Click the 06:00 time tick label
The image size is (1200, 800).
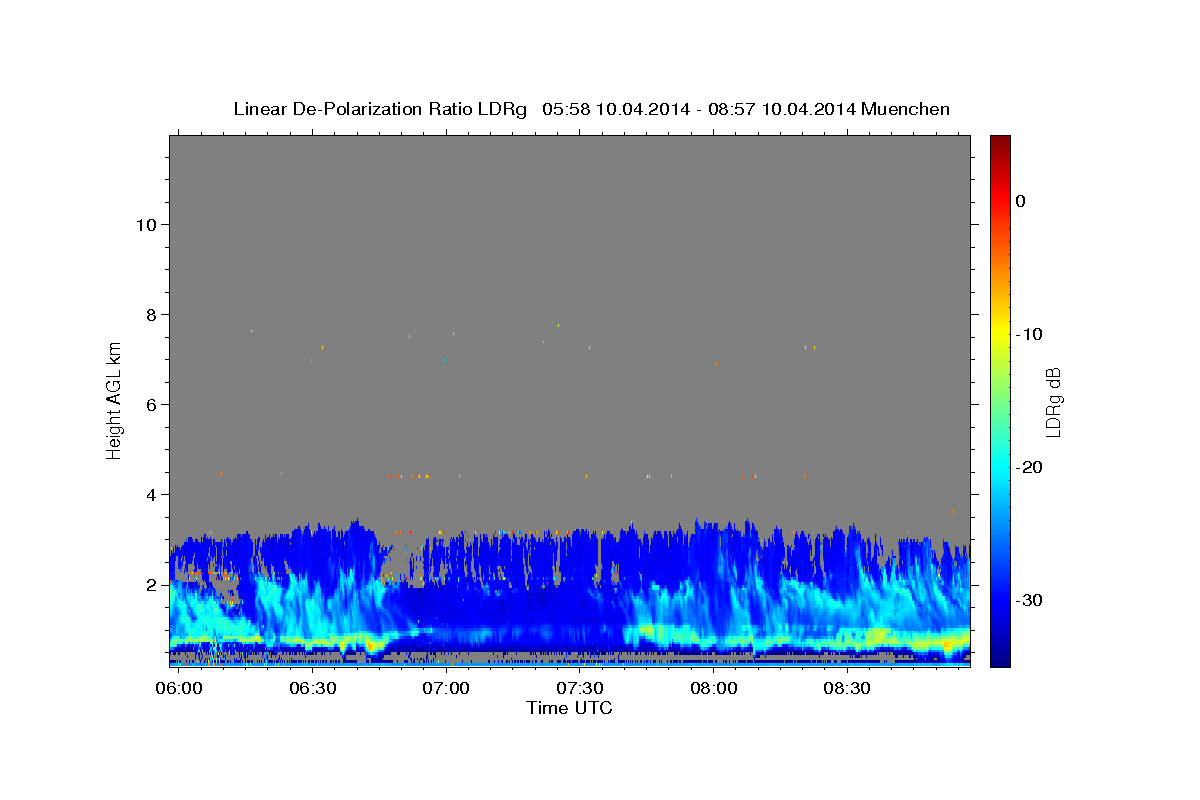point(178,688)
